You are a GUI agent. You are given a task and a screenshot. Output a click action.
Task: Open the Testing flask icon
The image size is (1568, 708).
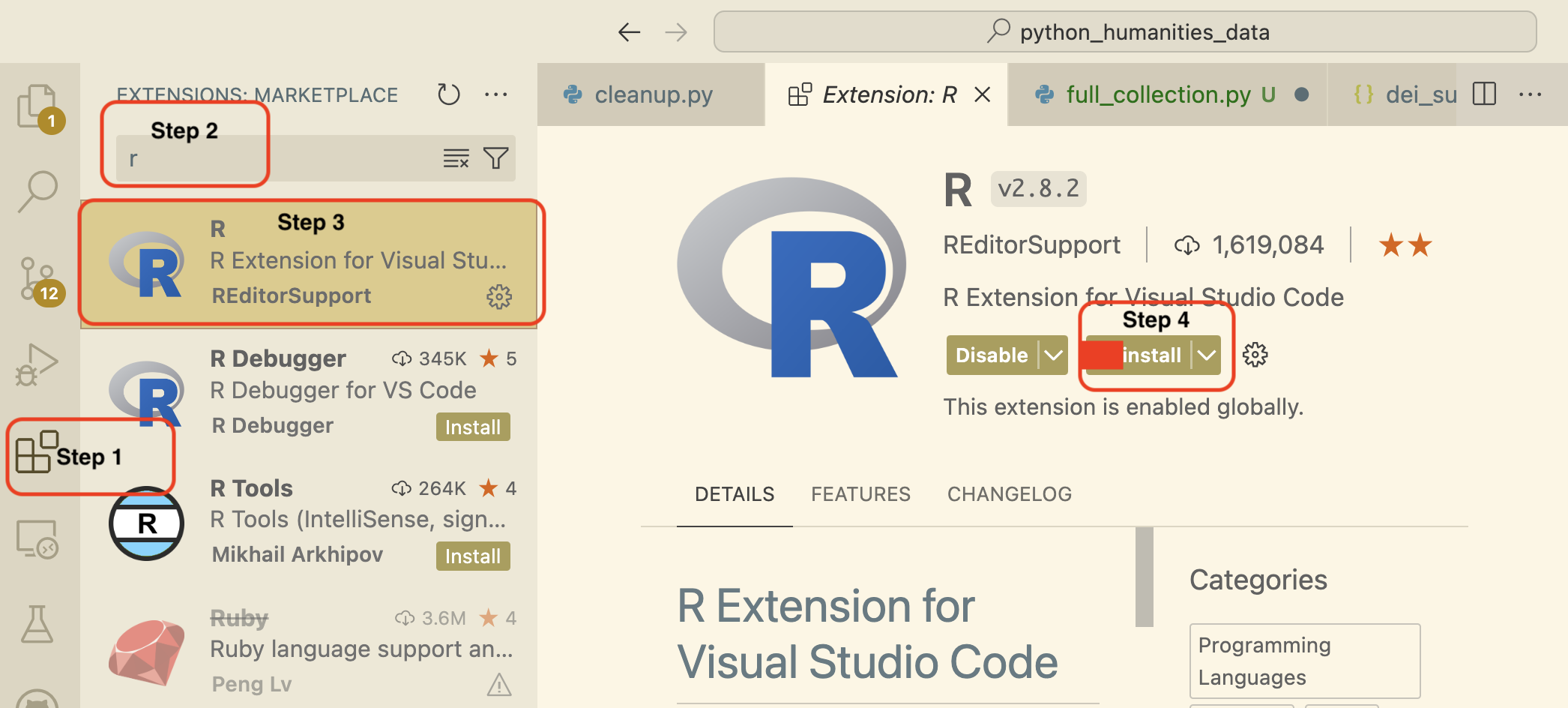37,624
